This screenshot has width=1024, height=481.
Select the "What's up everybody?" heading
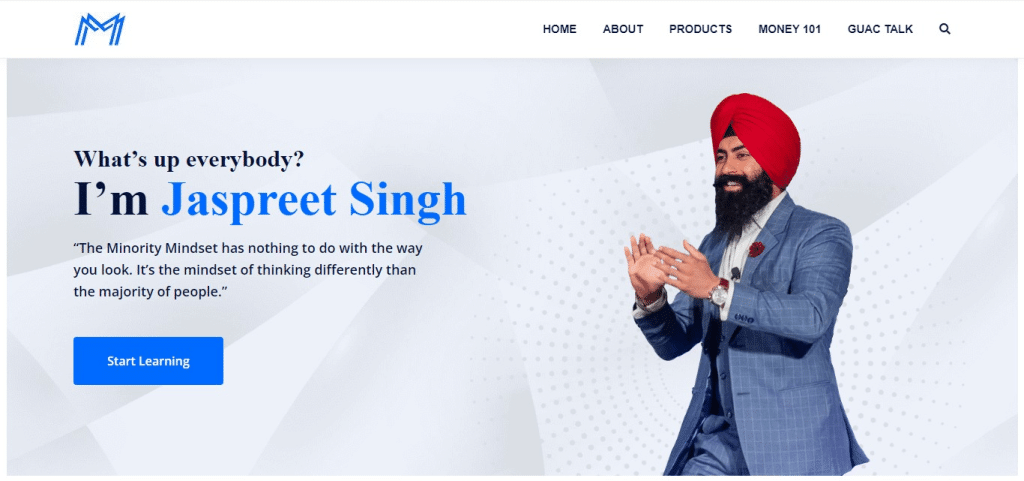[x=189, y=159]
